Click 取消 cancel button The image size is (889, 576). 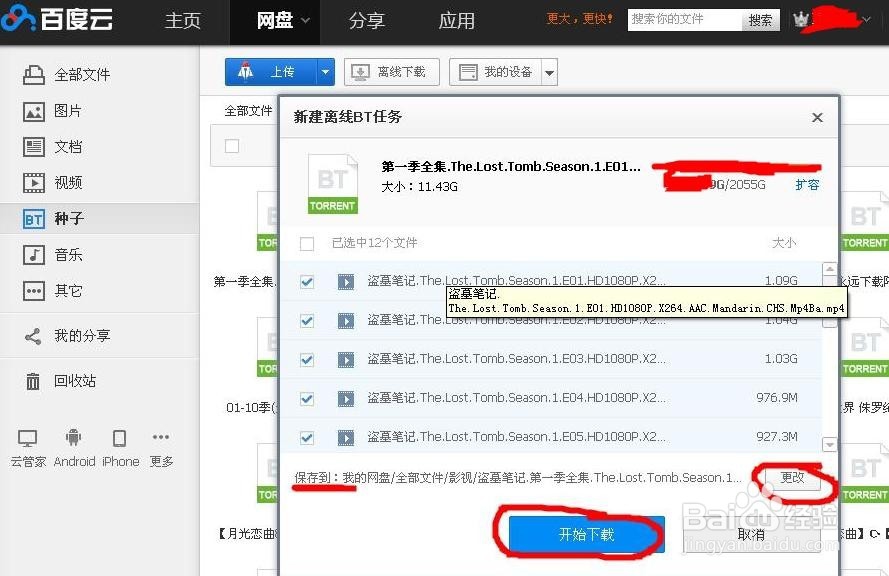click(x=751, y=534)
